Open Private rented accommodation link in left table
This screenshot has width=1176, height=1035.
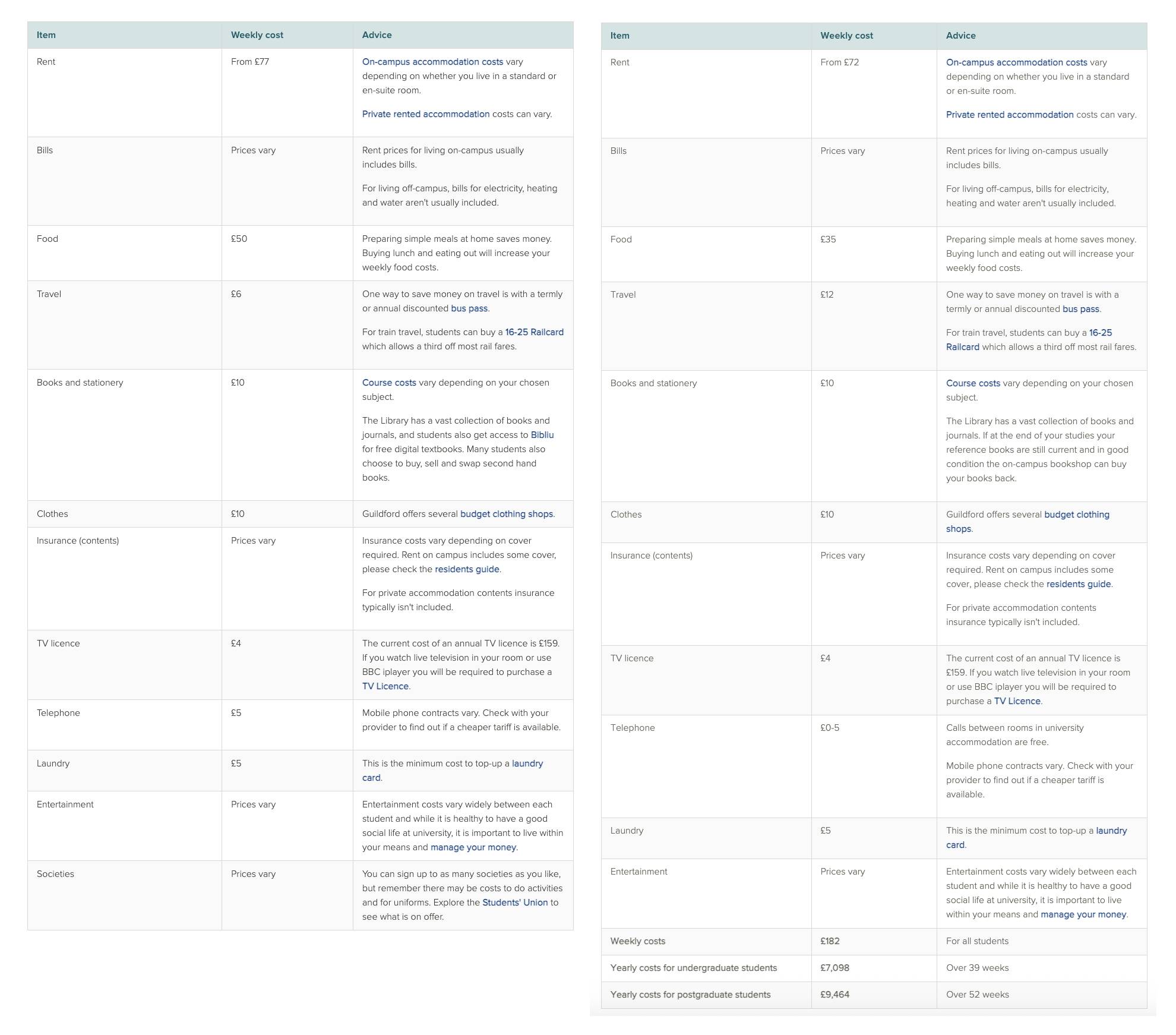point(426,114)
